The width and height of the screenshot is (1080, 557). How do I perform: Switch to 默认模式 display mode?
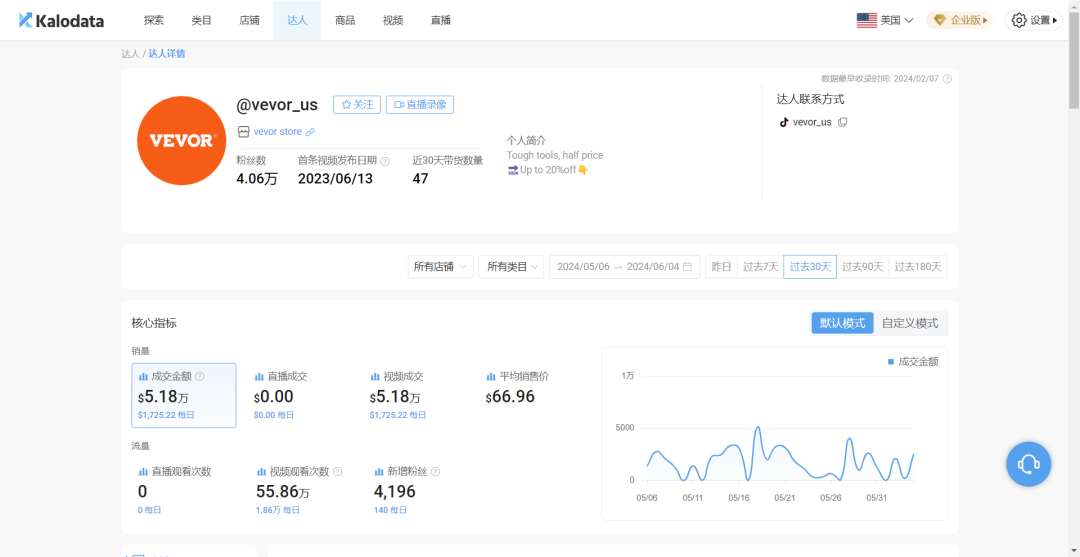(x=842, y=323)
